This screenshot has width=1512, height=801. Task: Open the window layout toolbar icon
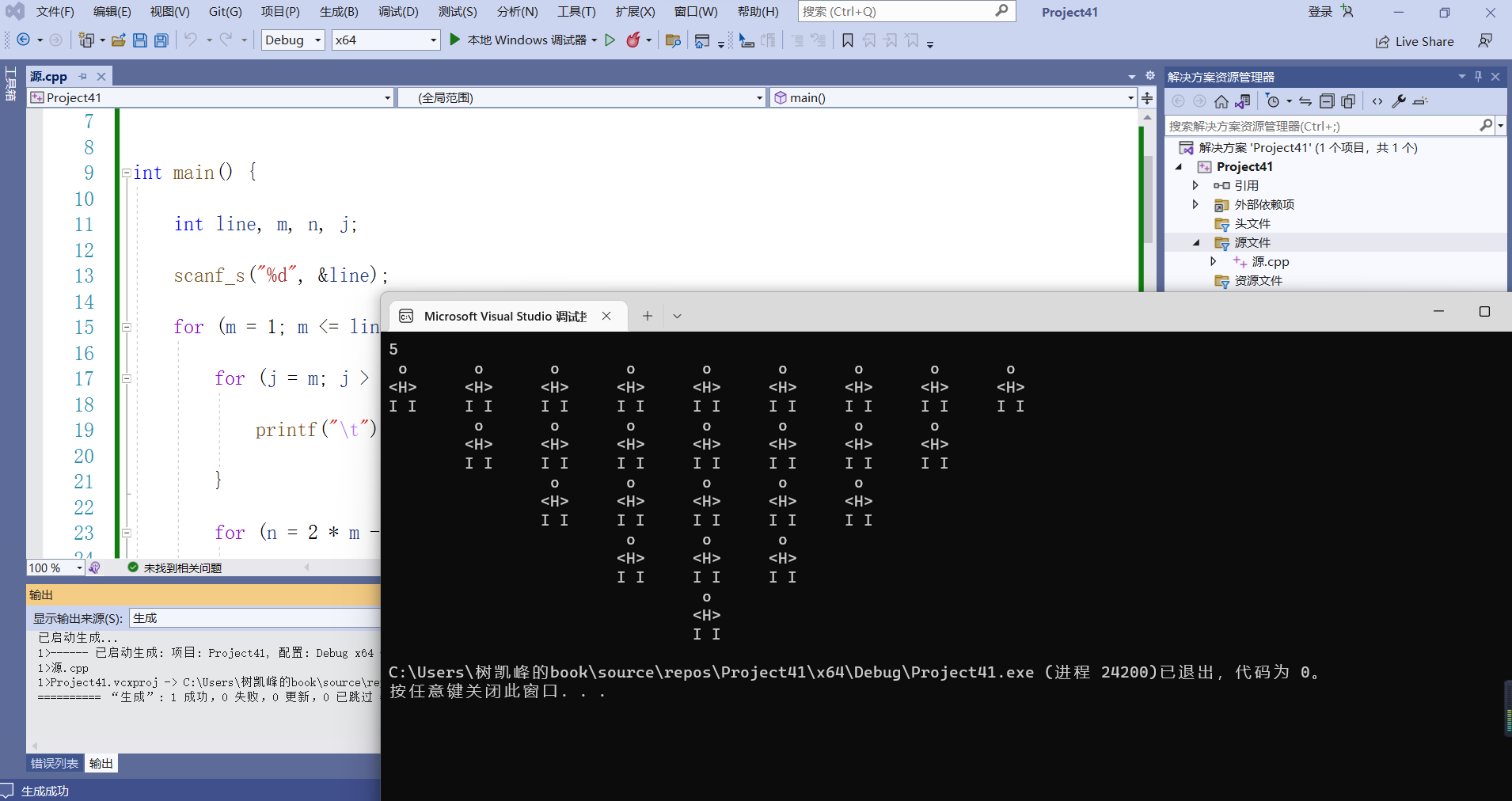point(702,40)
